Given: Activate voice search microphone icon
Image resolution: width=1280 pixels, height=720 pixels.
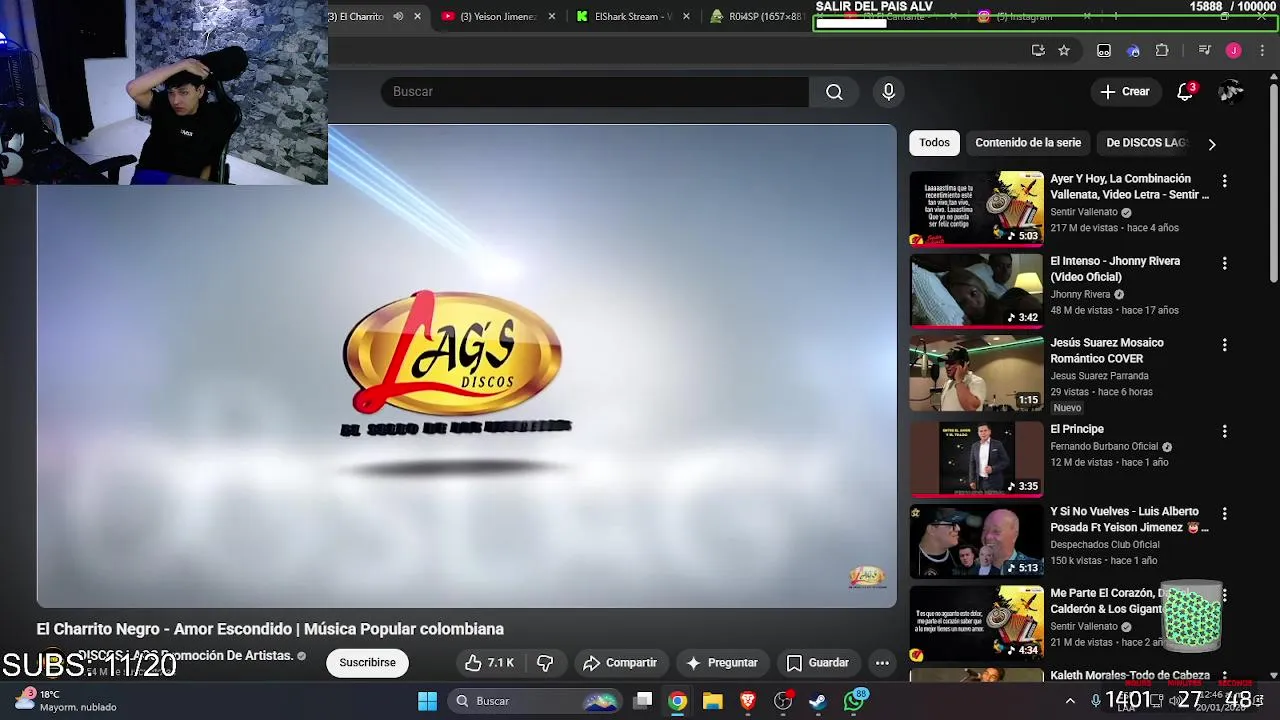Looking at the screenshot, I should tap(888, 92).
